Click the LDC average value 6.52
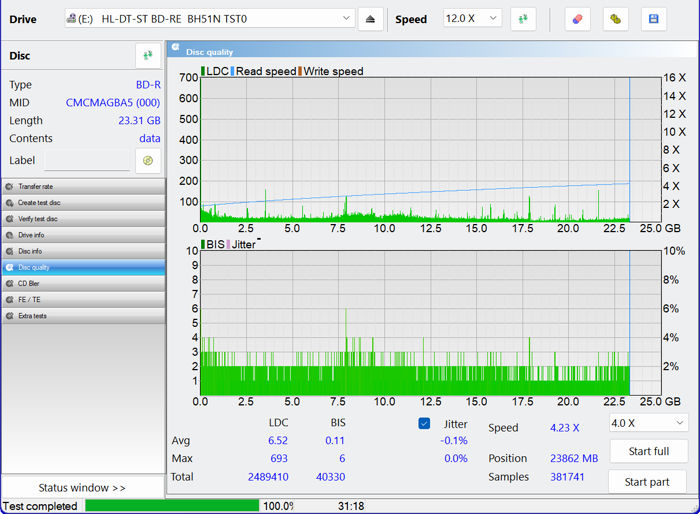This screenshot has width=700, height=514. 278,440
